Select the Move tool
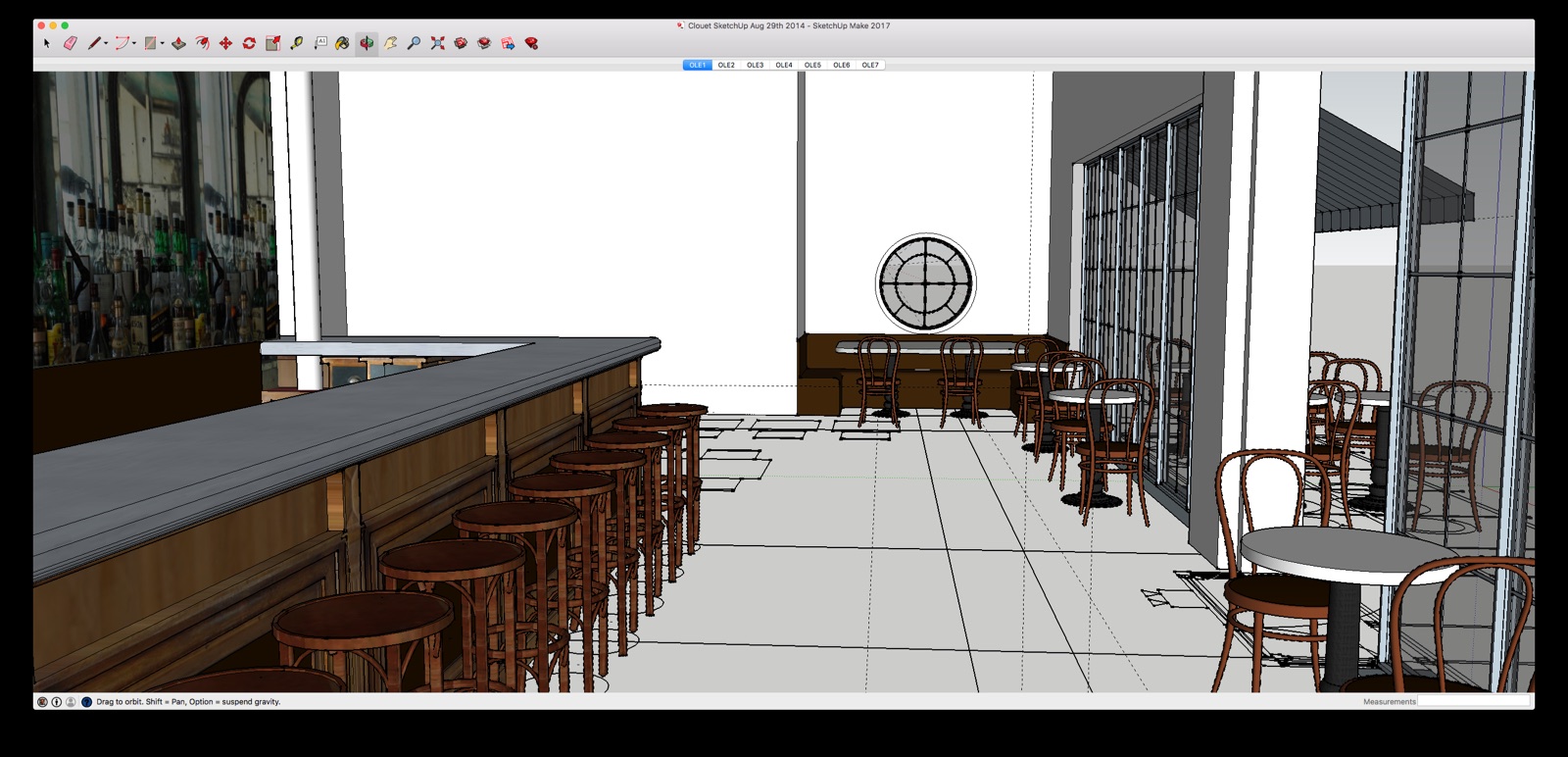Image resolution: width=1568 pixels, height=757 pixels. click(225, 43)
